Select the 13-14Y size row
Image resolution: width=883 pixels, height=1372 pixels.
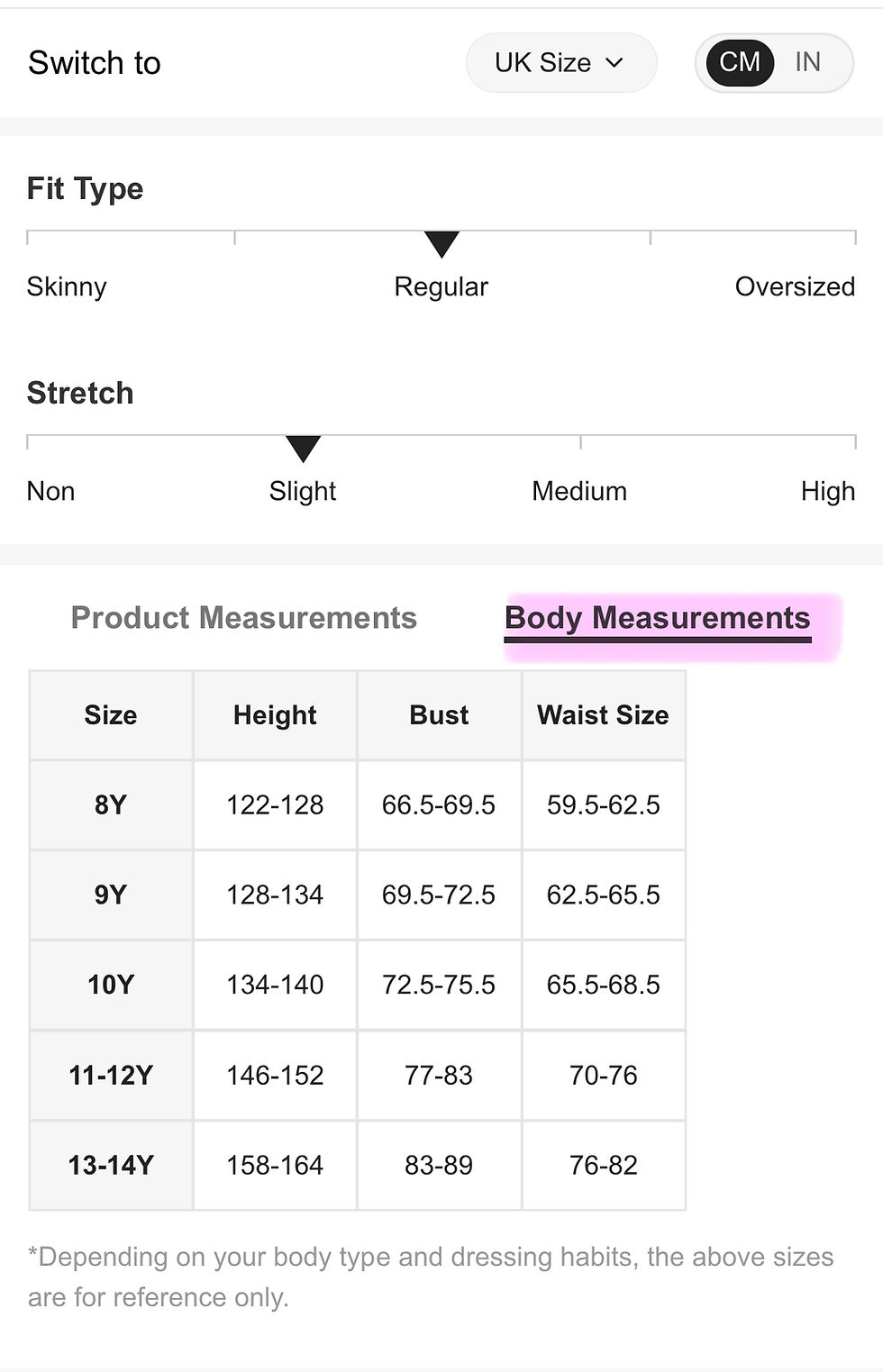click(358, 1166)
